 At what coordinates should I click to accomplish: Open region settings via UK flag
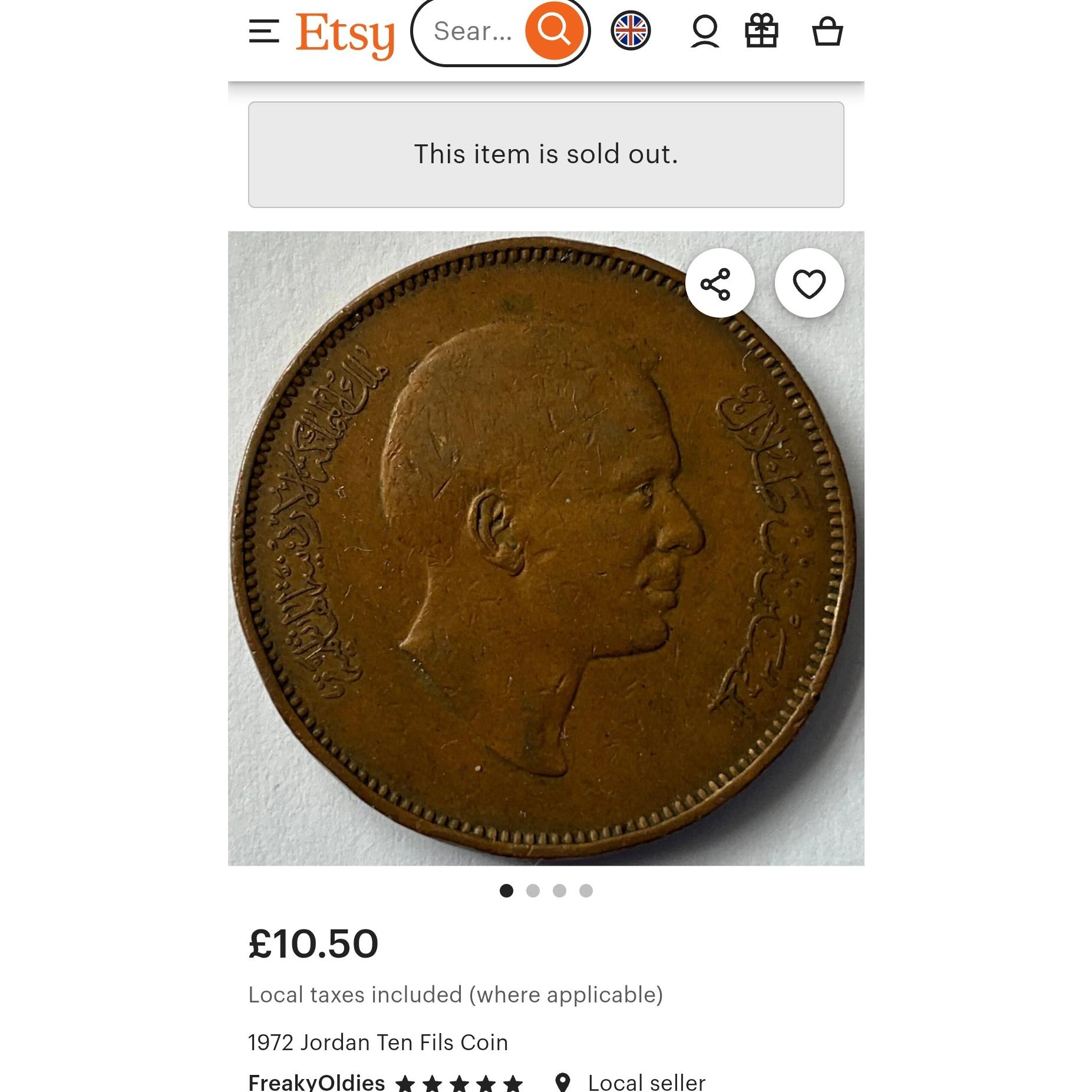(631, 31)
